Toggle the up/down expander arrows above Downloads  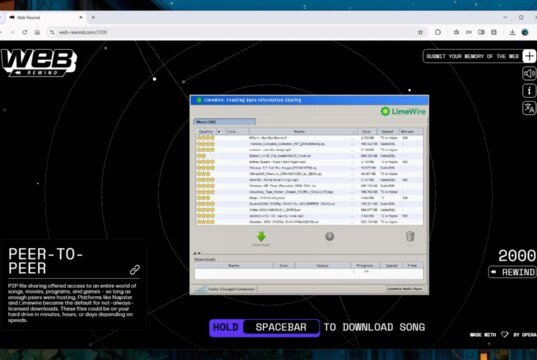point(197,253)
